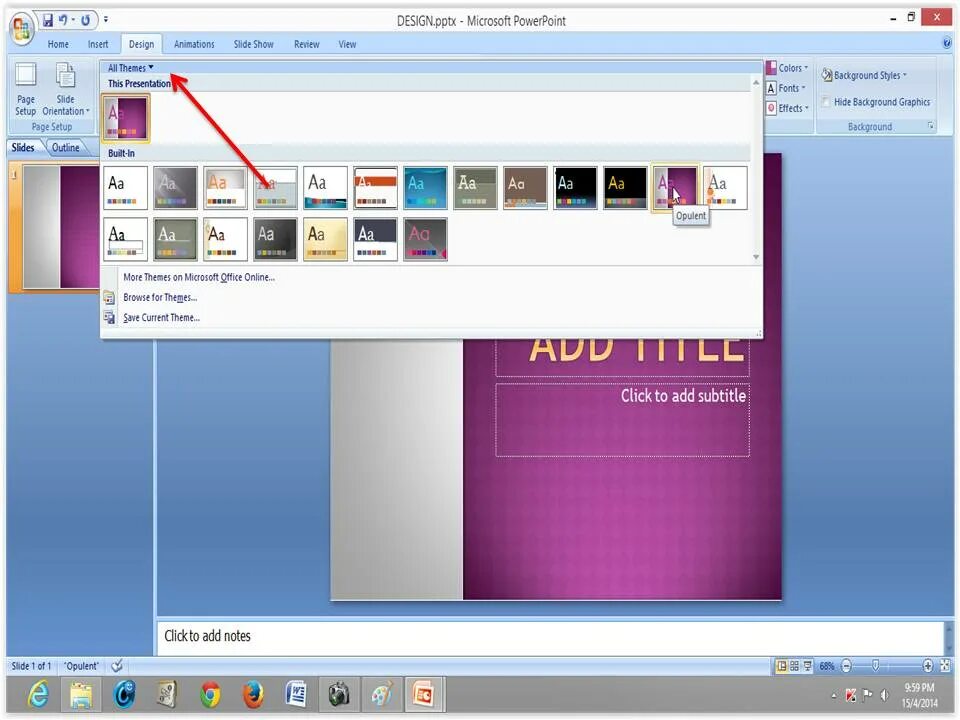Viewport: 960px width, 720px height.
Task: Apply the Opulent theme in Built-In row
Action: point(675,187)
